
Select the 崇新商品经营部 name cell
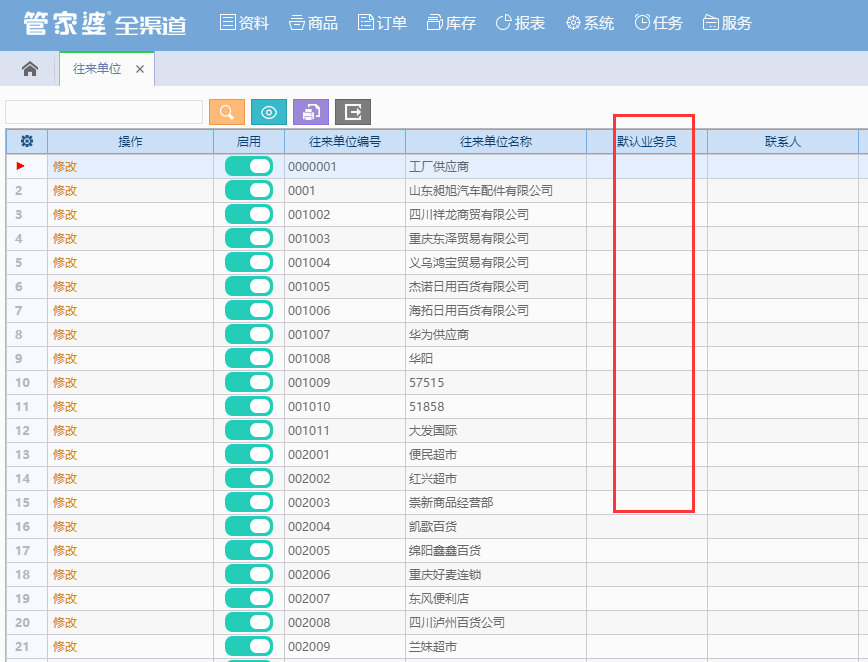coord(496,503)
